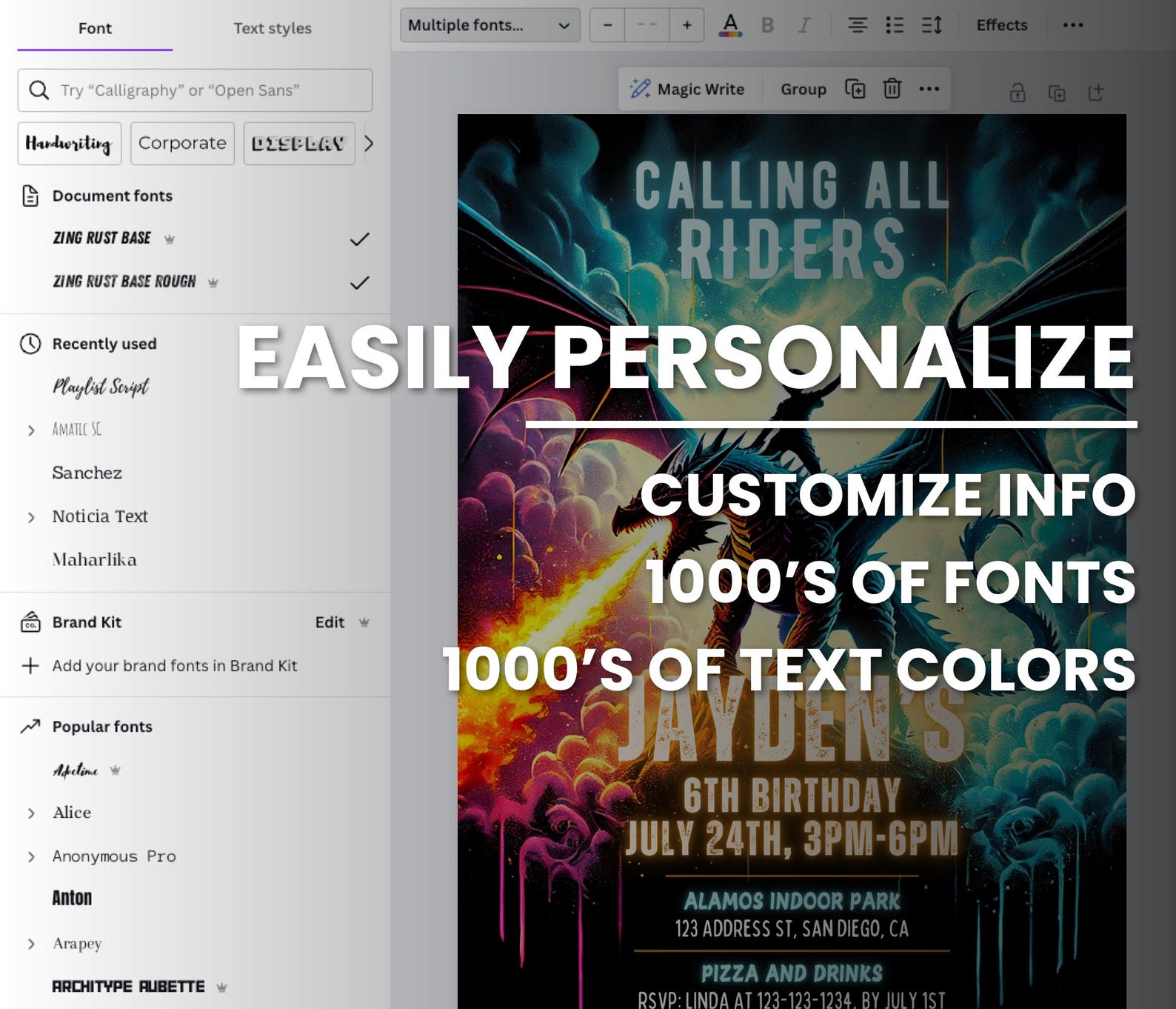Filter fonts by Display category
This screenshot has width=1176, height=1009.
click(299, 143)
